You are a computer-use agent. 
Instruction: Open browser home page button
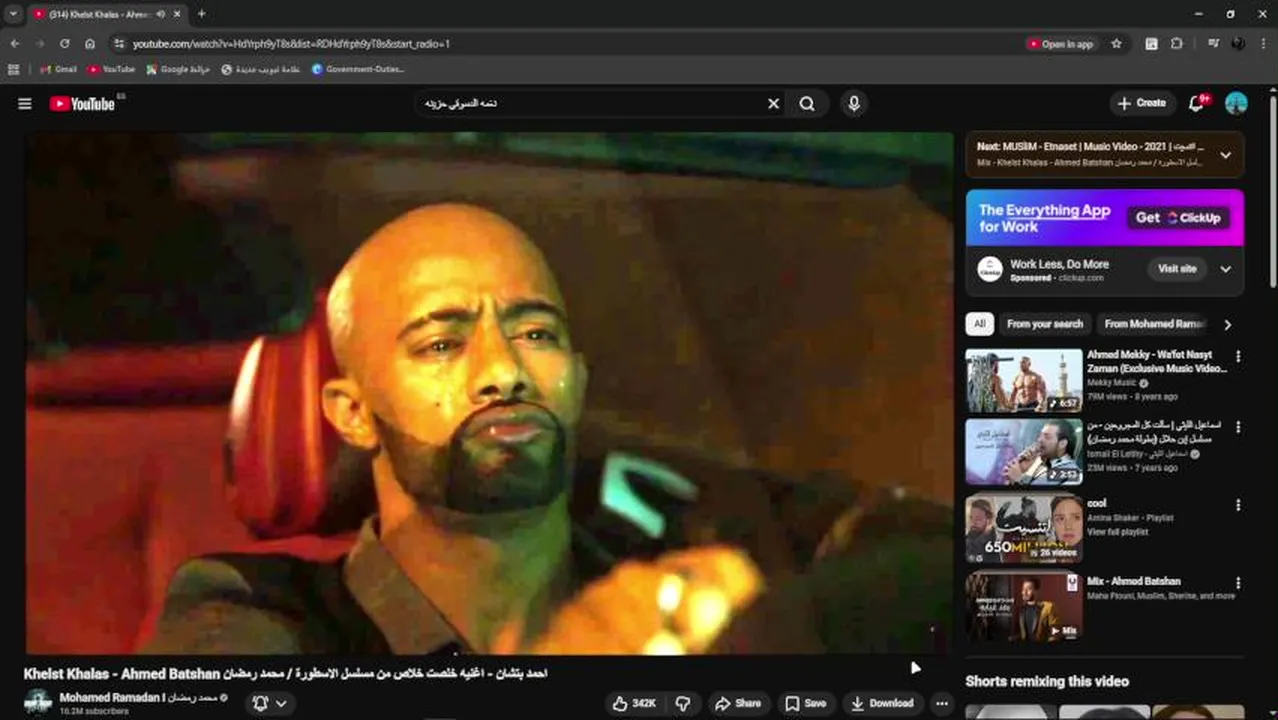tap(90, 44)
